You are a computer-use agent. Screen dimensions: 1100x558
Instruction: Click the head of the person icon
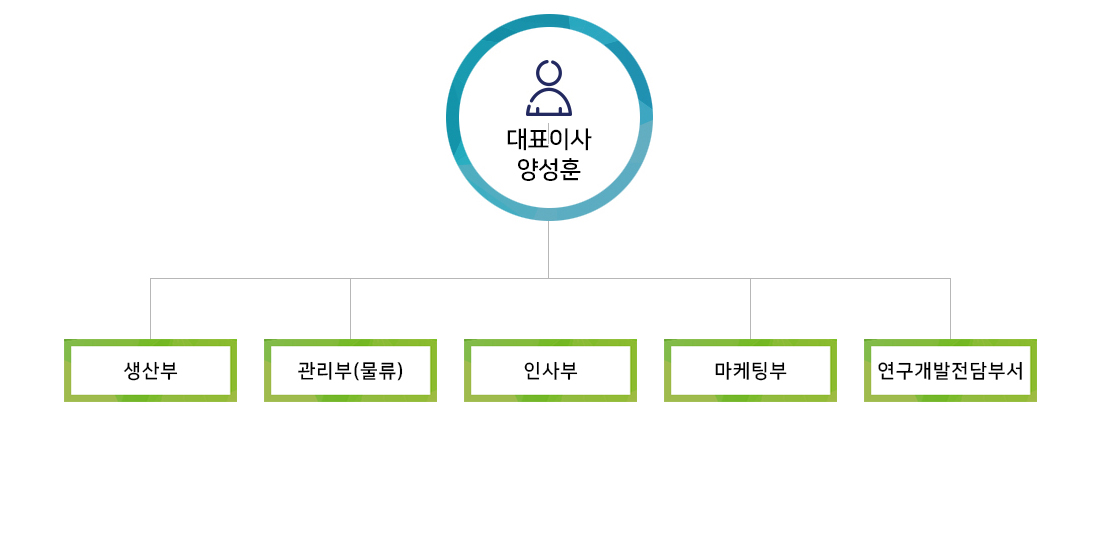pyautogui.click(x=549, y=72)
